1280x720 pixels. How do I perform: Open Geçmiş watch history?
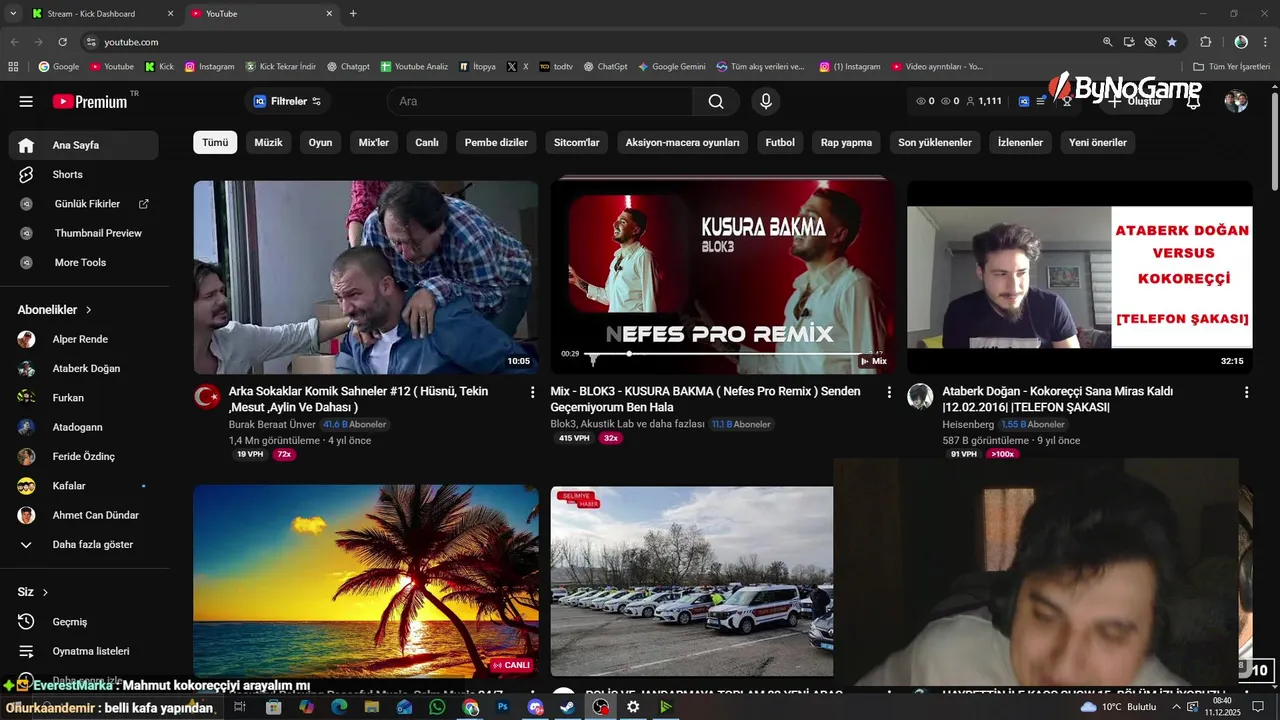pos(84,622)
